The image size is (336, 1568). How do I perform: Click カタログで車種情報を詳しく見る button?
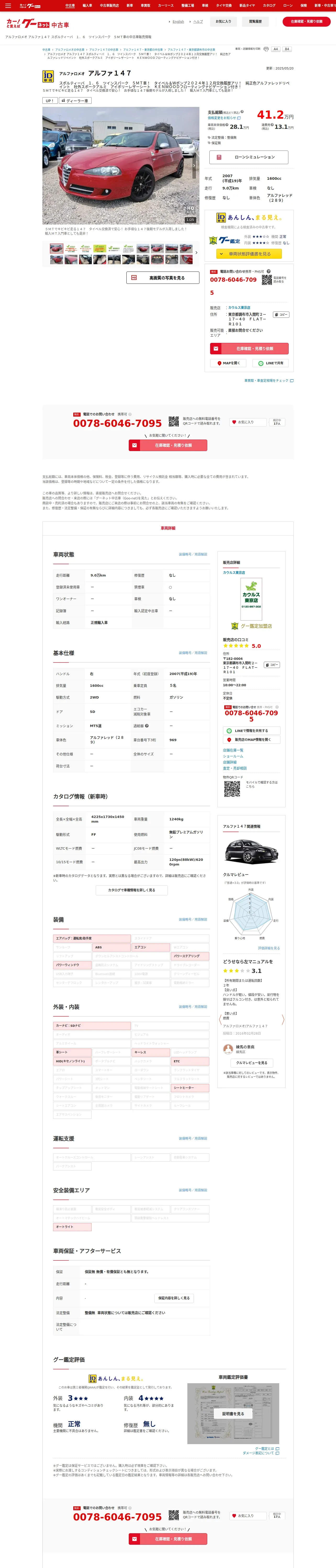coord(132,890)
